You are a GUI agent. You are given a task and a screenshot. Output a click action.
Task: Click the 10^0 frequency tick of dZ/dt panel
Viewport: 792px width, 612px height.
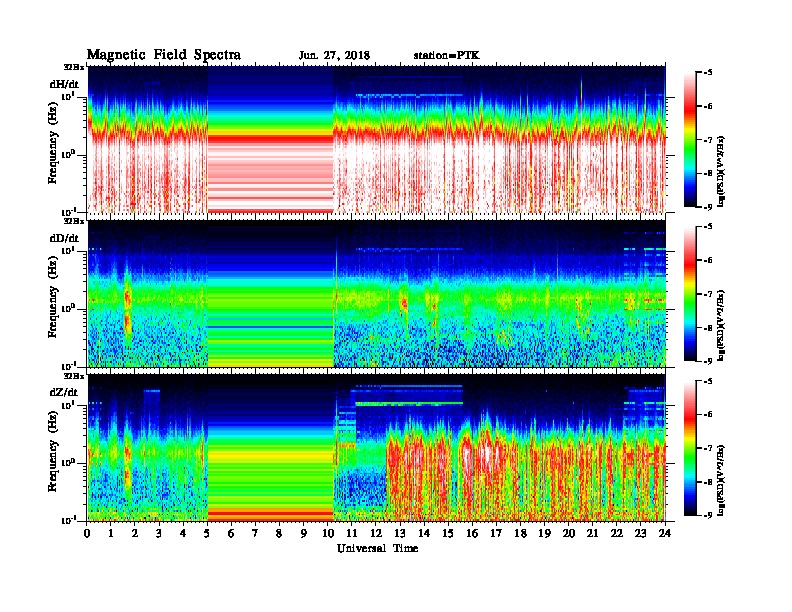(68, 463)
